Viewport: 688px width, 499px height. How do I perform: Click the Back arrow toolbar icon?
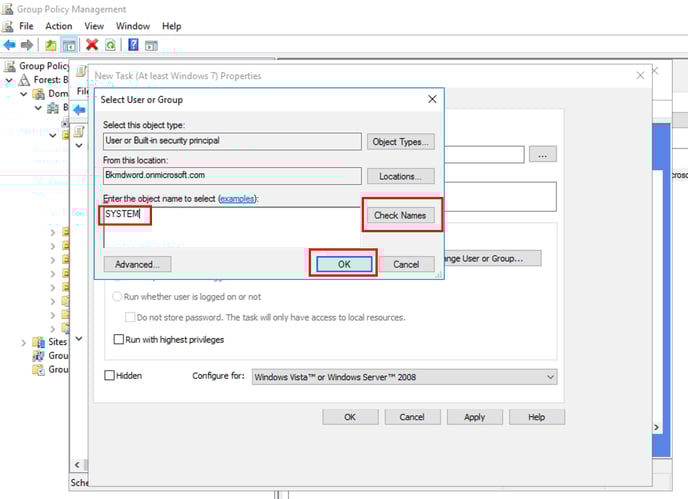9,45
